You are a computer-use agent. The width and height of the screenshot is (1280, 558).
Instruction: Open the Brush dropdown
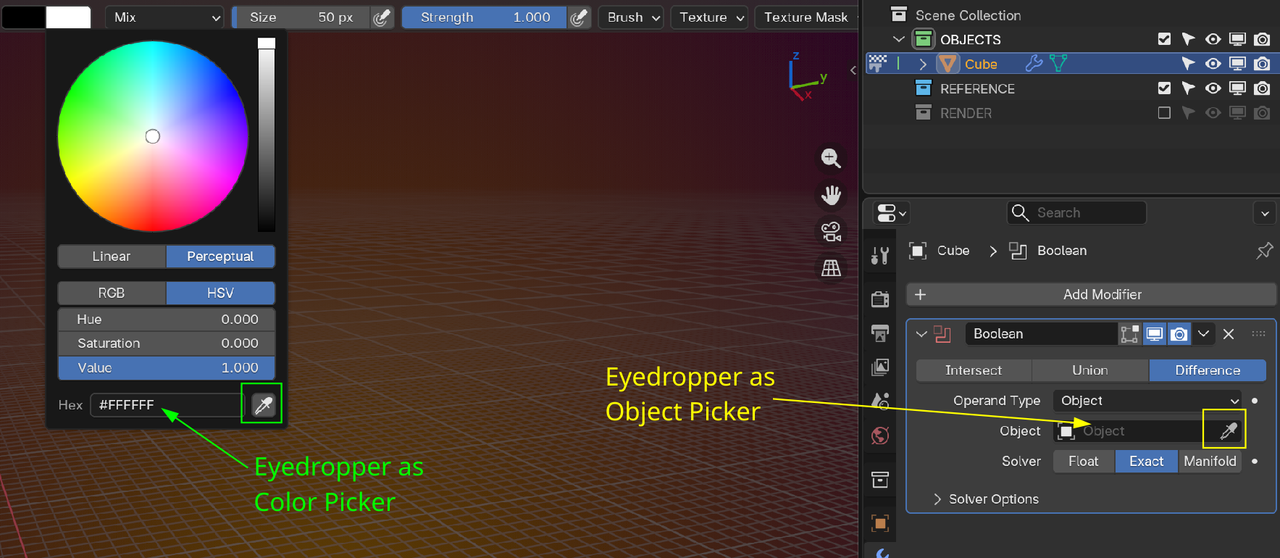(x=631, y=17)
